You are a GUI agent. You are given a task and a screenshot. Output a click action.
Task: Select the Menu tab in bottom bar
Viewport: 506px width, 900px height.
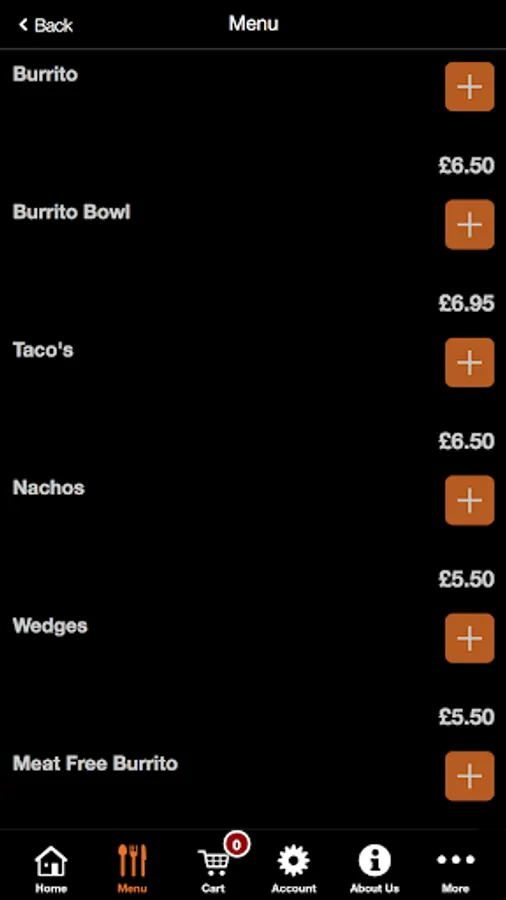tap(132, 870)
